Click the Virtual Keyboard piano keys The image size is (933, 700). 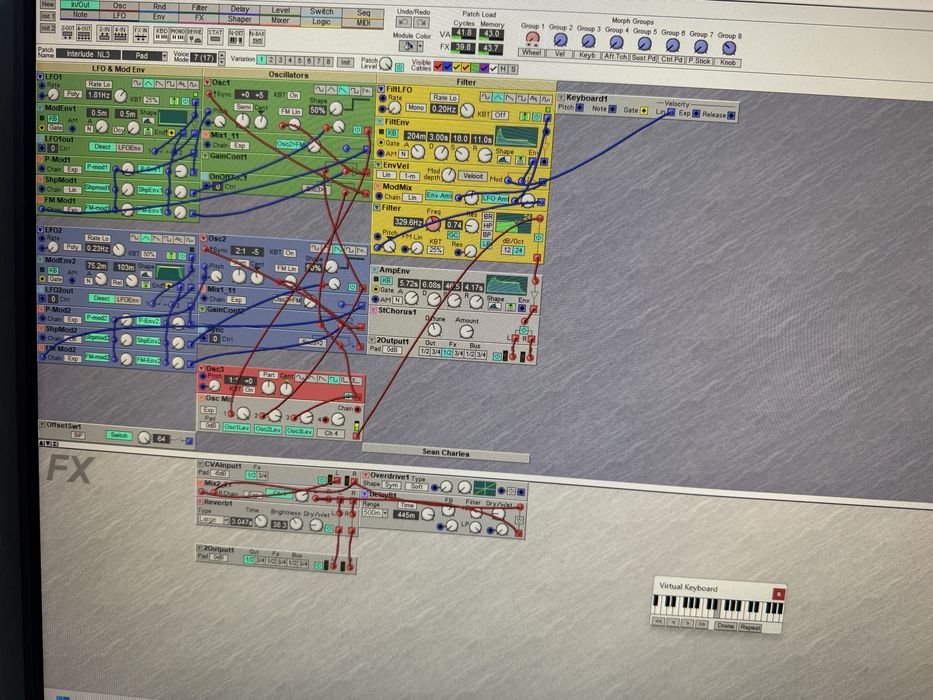pos(717,608)
